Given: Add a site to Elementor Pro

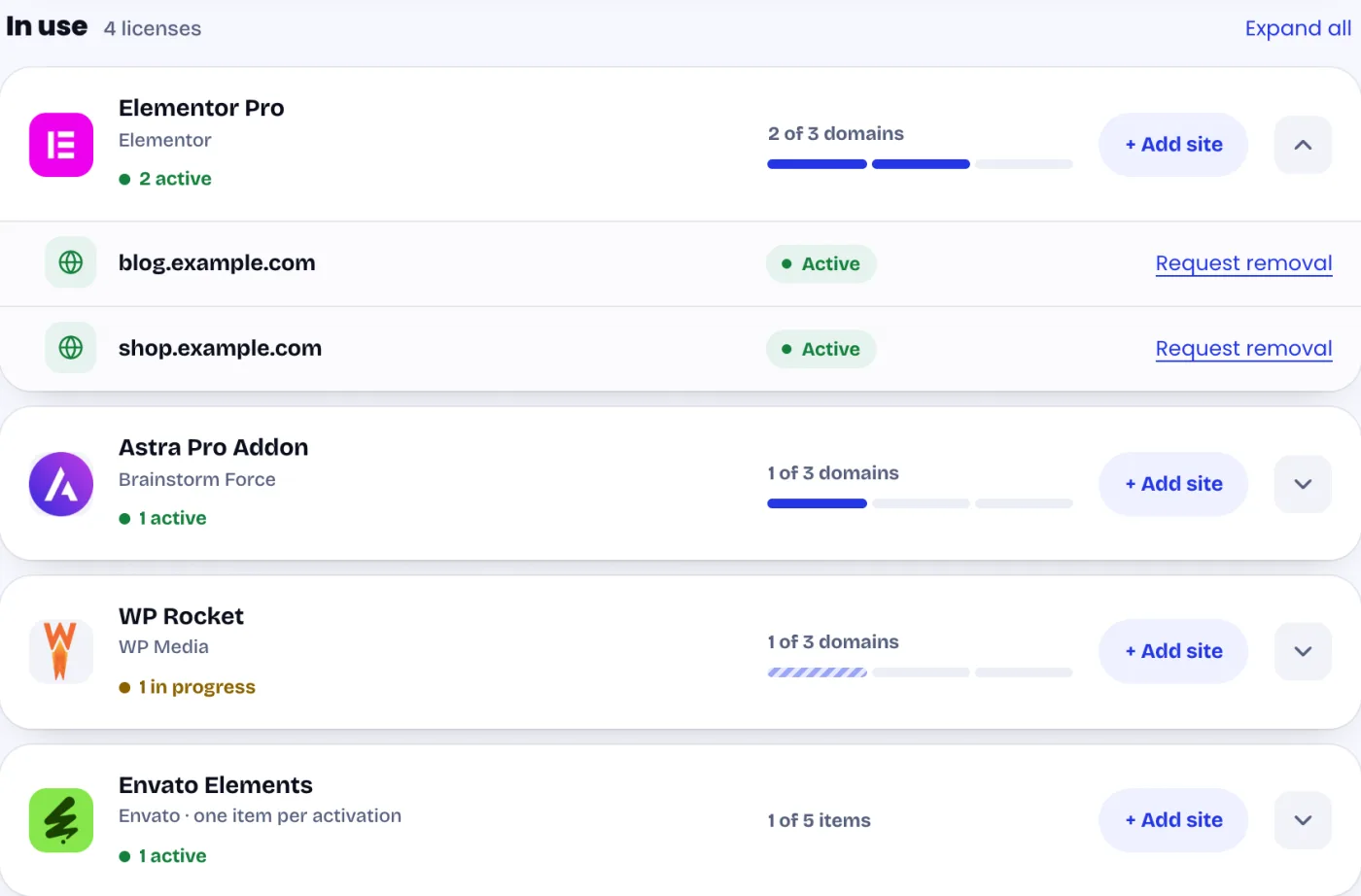Looking at the screenshot, I should 1173,145.
